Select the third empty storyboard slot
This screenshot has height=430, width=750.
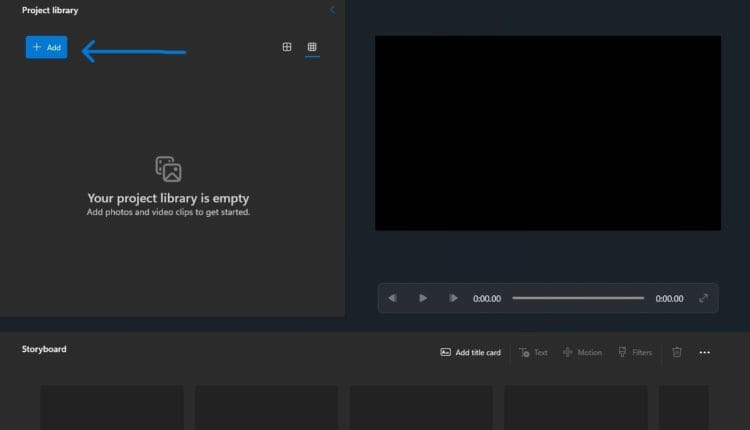click(421, 408)
